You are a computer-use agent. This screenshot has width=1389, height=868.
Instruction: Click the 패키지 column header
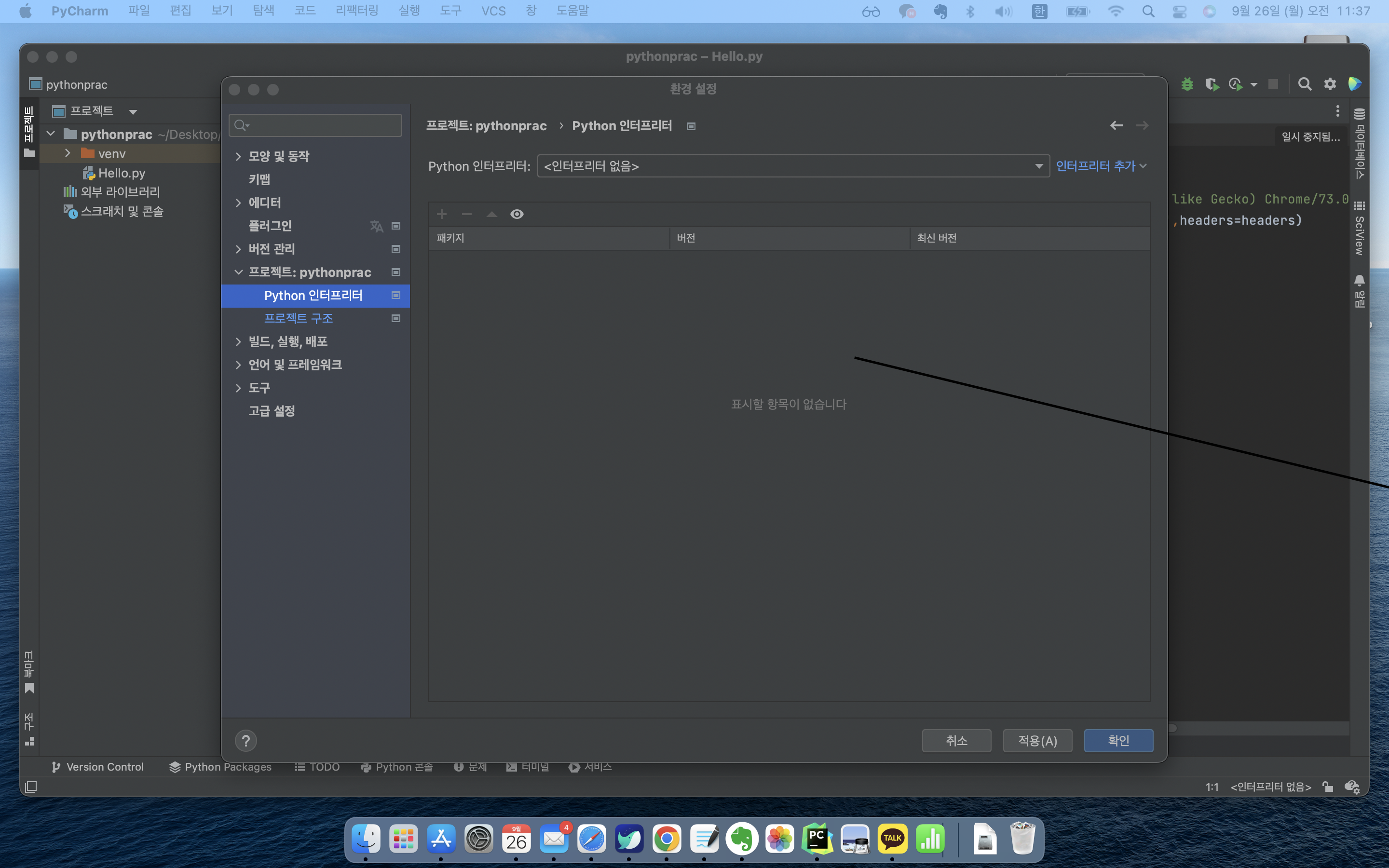click(549, 238)
